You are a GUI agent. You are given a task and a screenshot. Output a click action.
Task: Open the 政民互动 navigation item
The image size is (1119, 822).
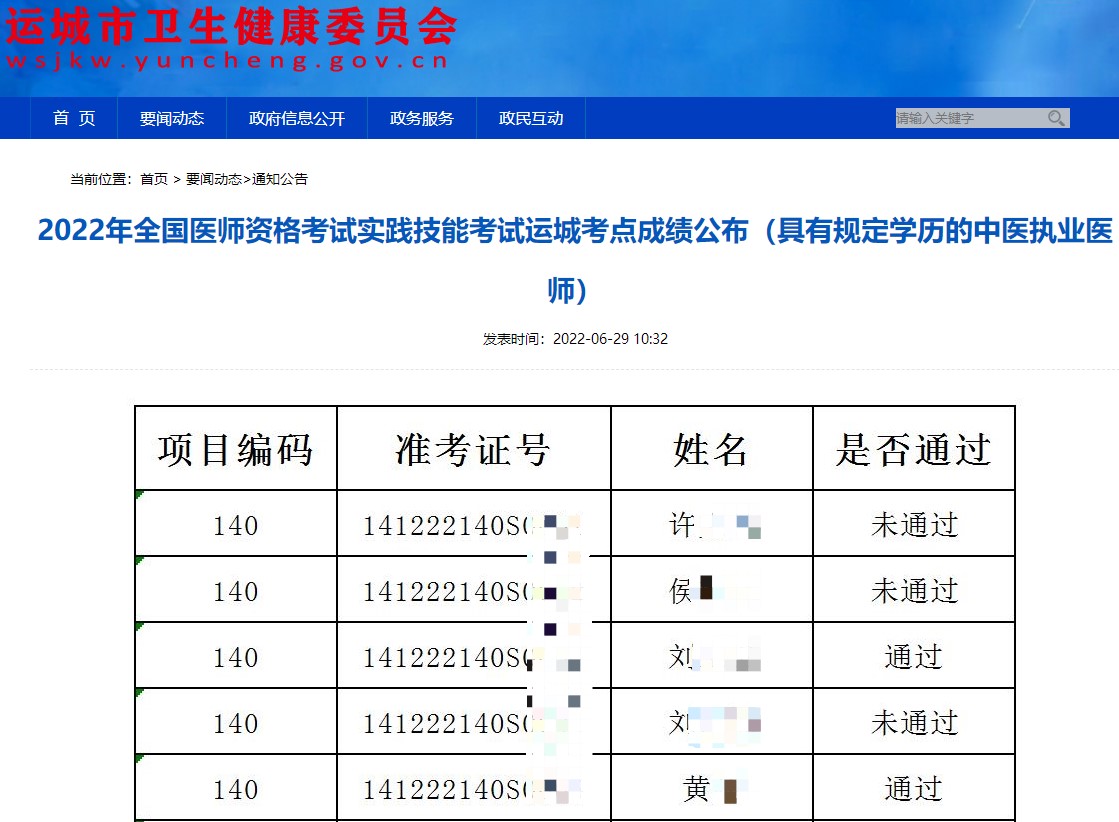pyautogui.click(x=531, y=118)
